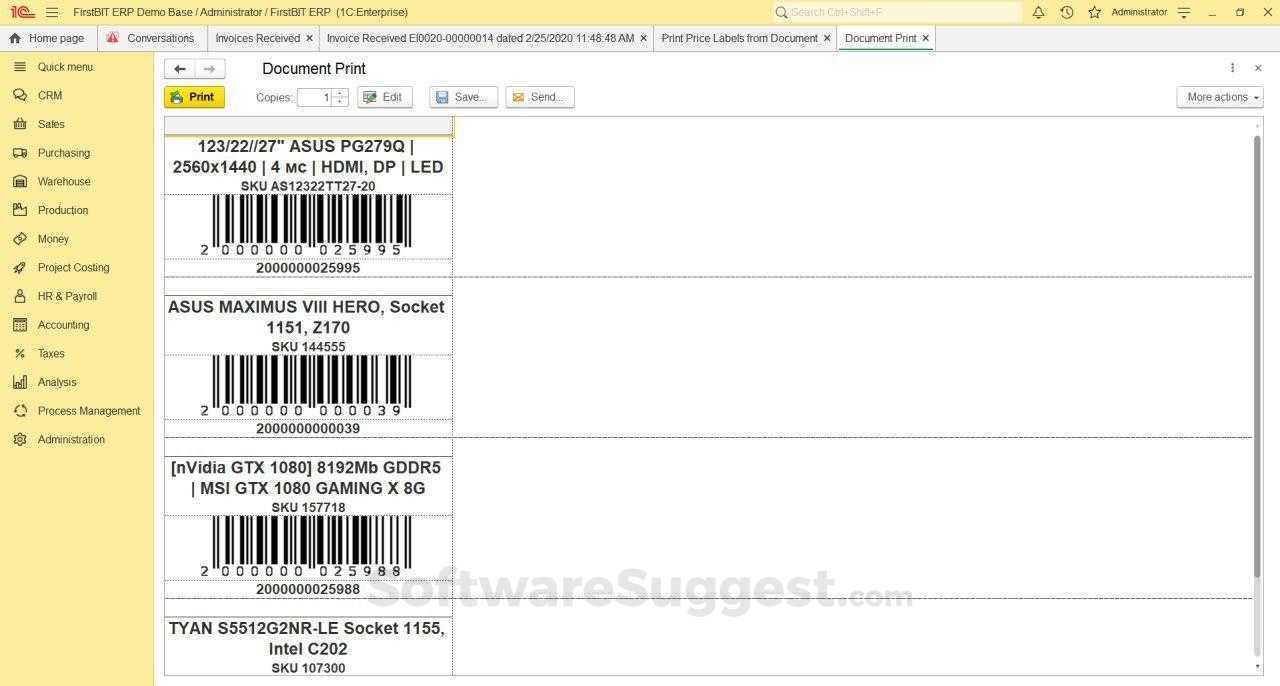Select barcode number 2000000025995

point(308,268)
